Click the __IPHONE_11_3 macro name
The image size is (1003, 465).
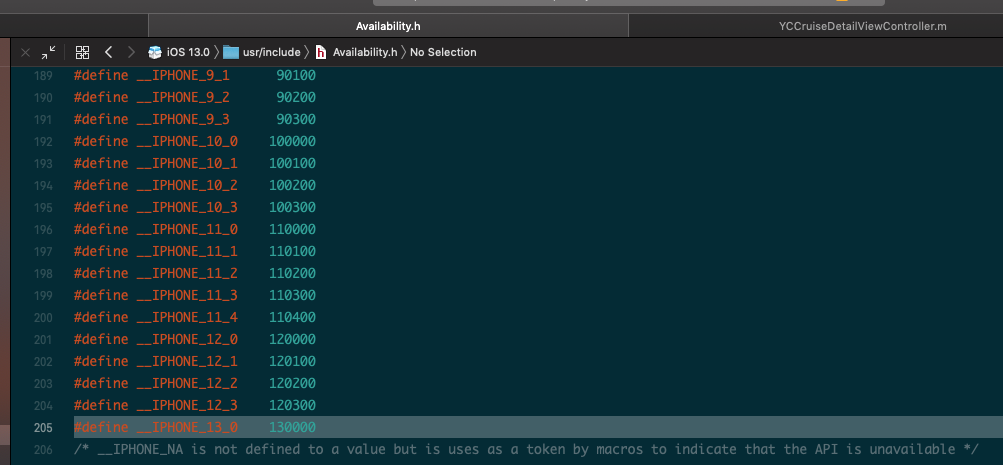coord(187,295)
